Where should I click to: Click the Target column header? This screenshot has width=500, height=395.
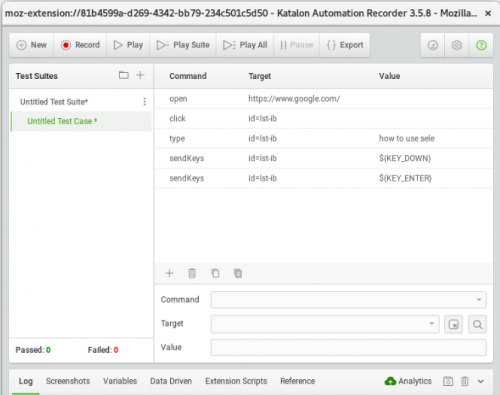point(259,76)
